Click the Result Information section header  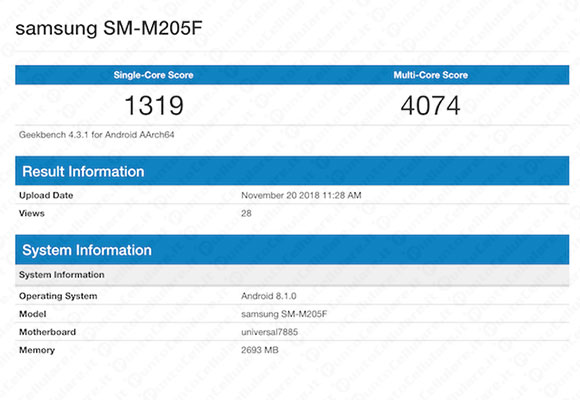coord(292,171)
